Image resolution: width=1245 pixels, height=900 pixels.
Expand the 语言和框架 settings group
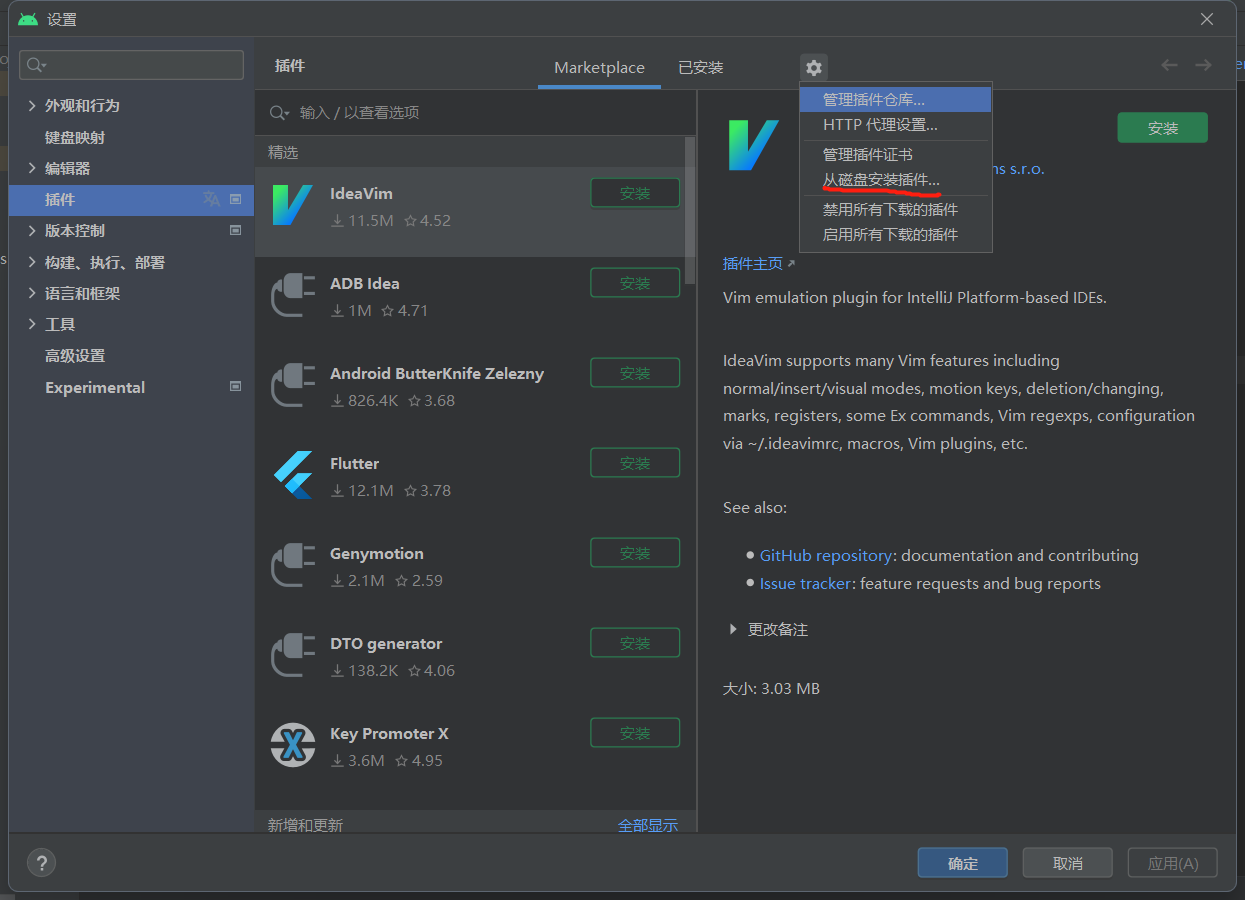33,293
